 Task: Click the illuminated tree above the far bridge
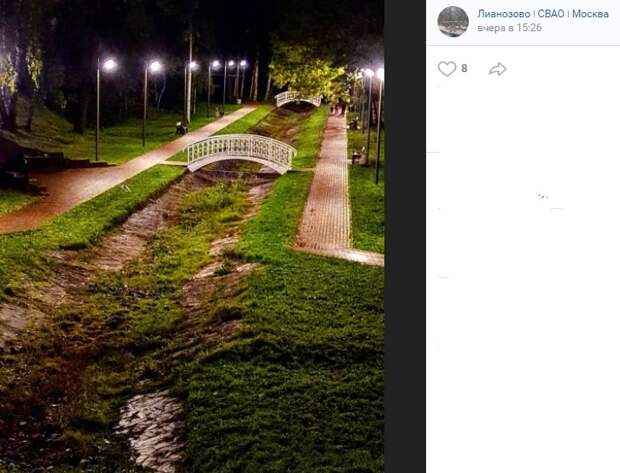306,69
